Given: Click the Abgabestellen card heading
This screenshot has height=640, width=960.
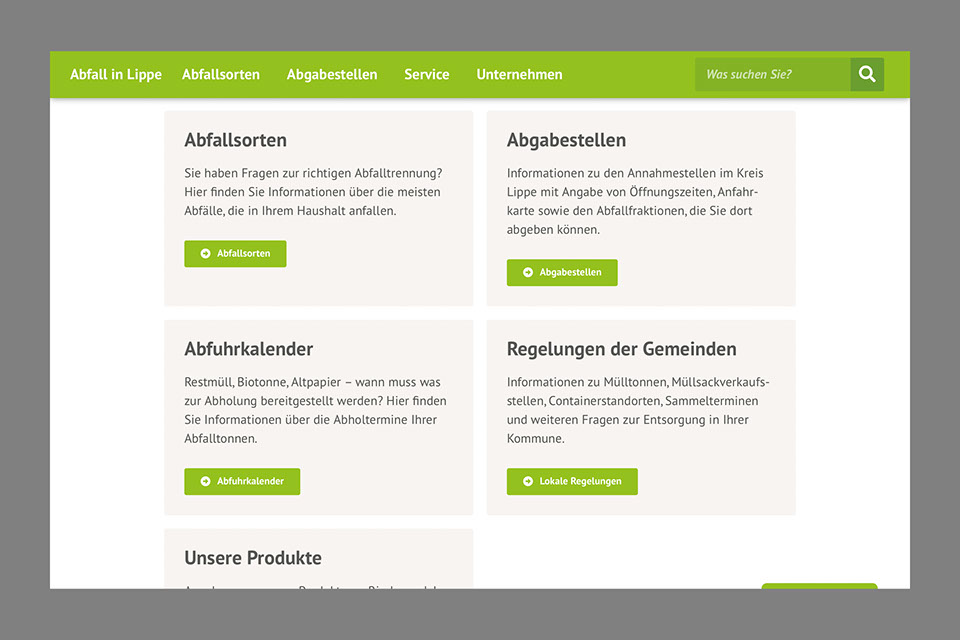Looking at the screenshot, I should (x=566, y=140).
